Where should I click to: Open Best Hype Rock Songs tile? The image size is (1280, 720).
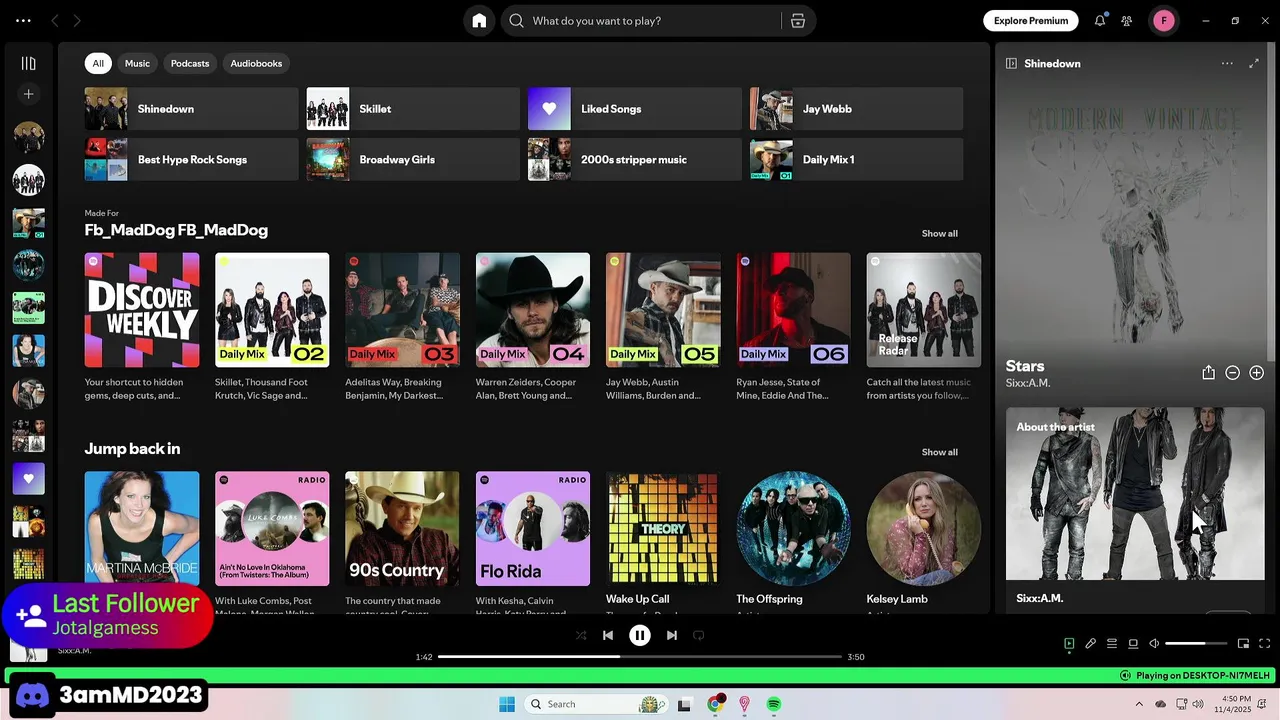click(192, 159)
